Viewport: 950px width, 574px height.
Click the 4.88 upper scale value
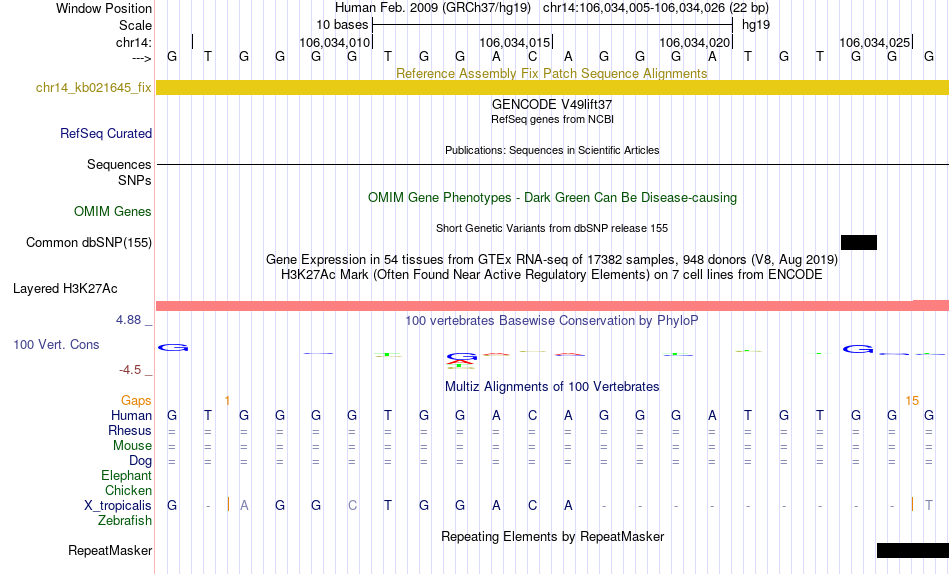click(x=128, y=320)
